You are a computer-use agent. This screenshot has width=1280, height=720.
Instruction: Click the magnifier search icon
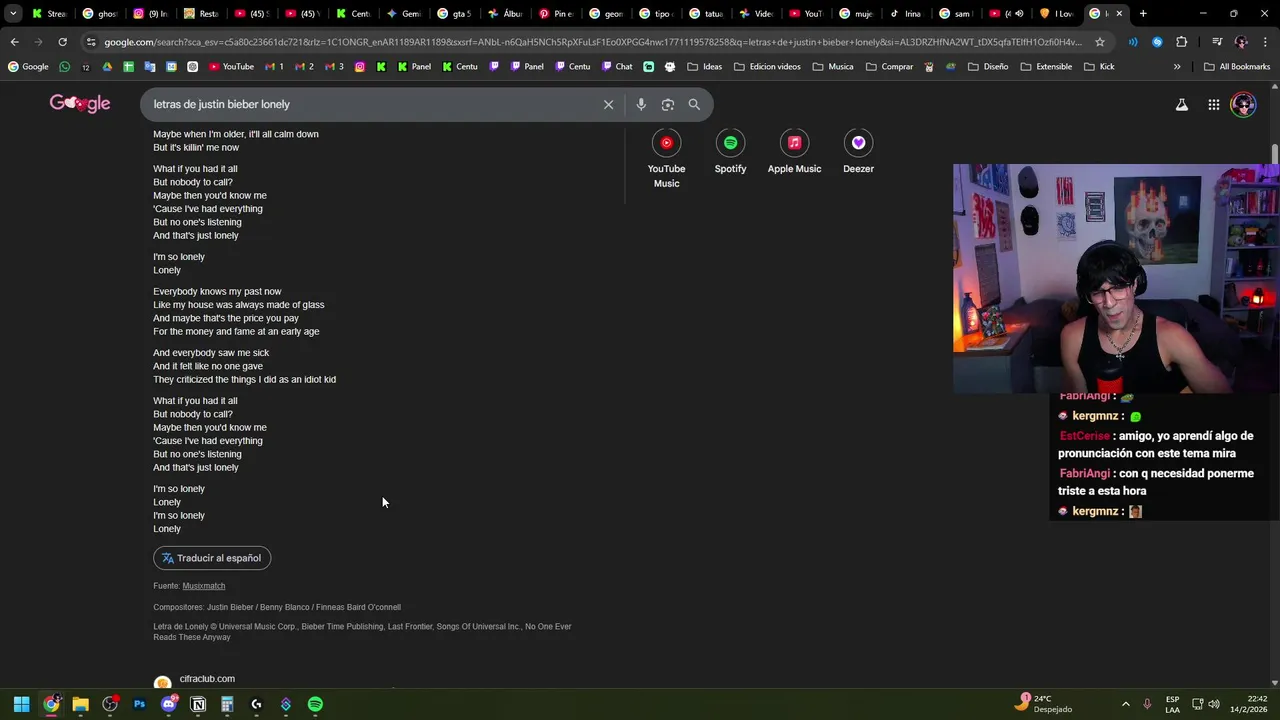(x=694, y=104)
